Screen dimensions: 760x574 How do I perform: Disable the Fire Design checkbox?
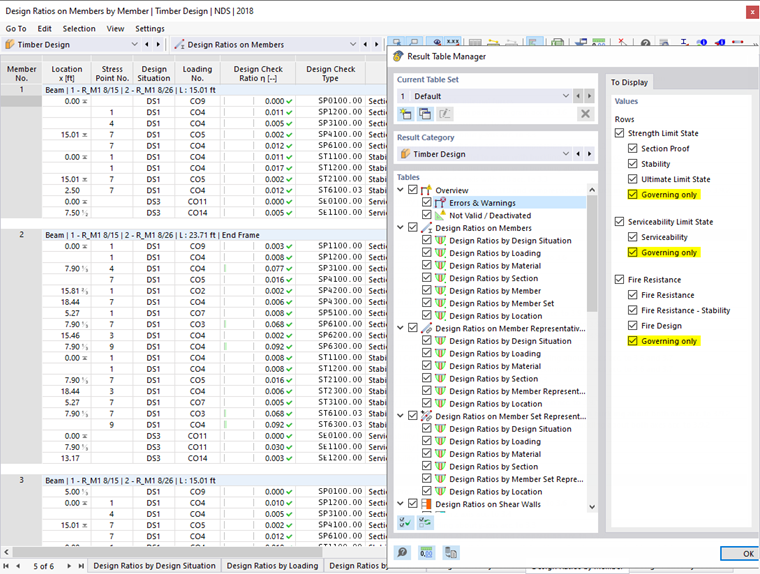pyautogui.click(x=633, y=326)
